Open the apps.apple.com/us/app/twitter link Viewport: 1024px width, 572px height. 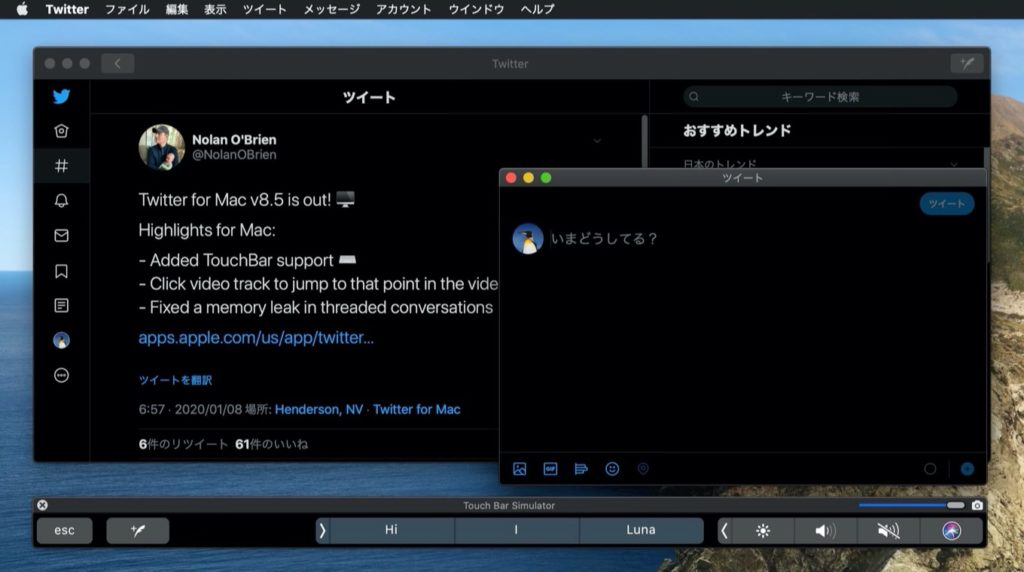(256, 338)
